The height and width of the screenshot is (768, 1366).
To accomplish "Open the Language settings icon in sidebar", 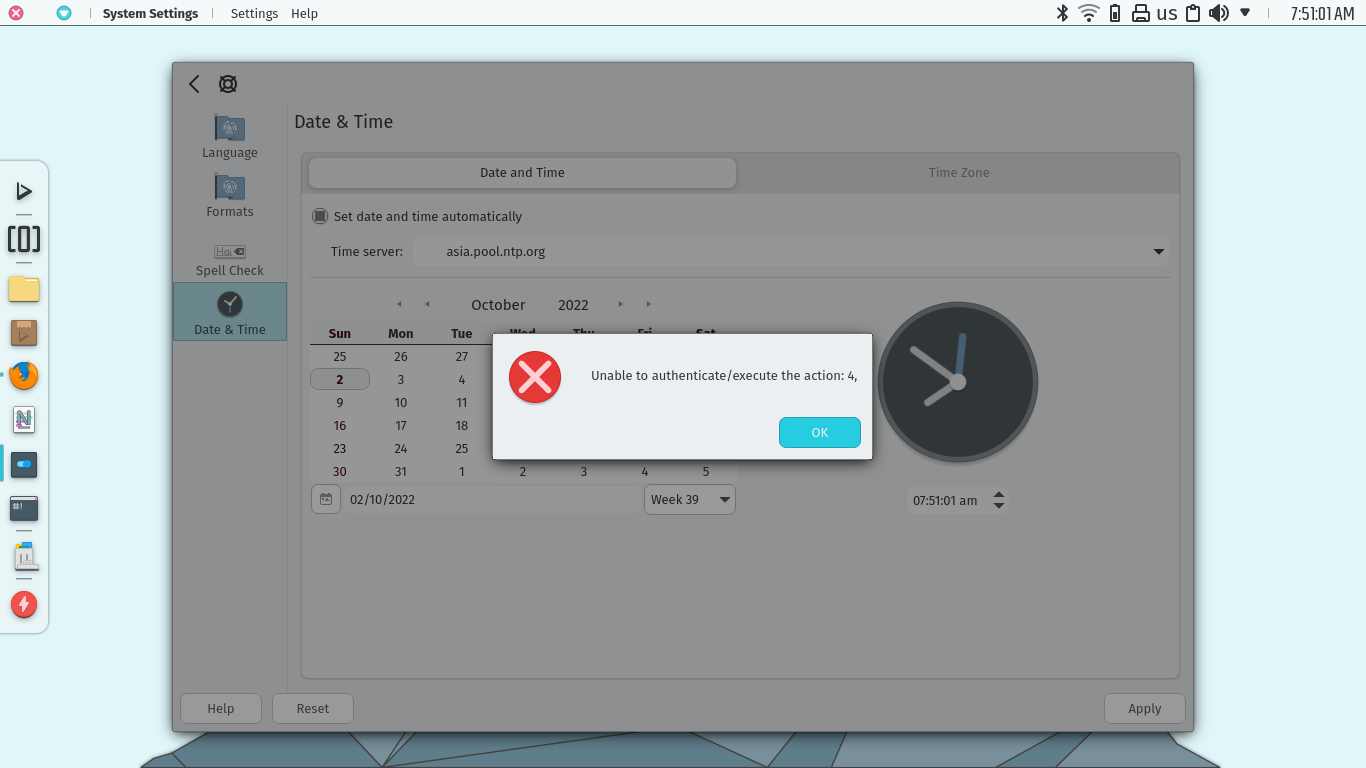I will pos(229,130).
